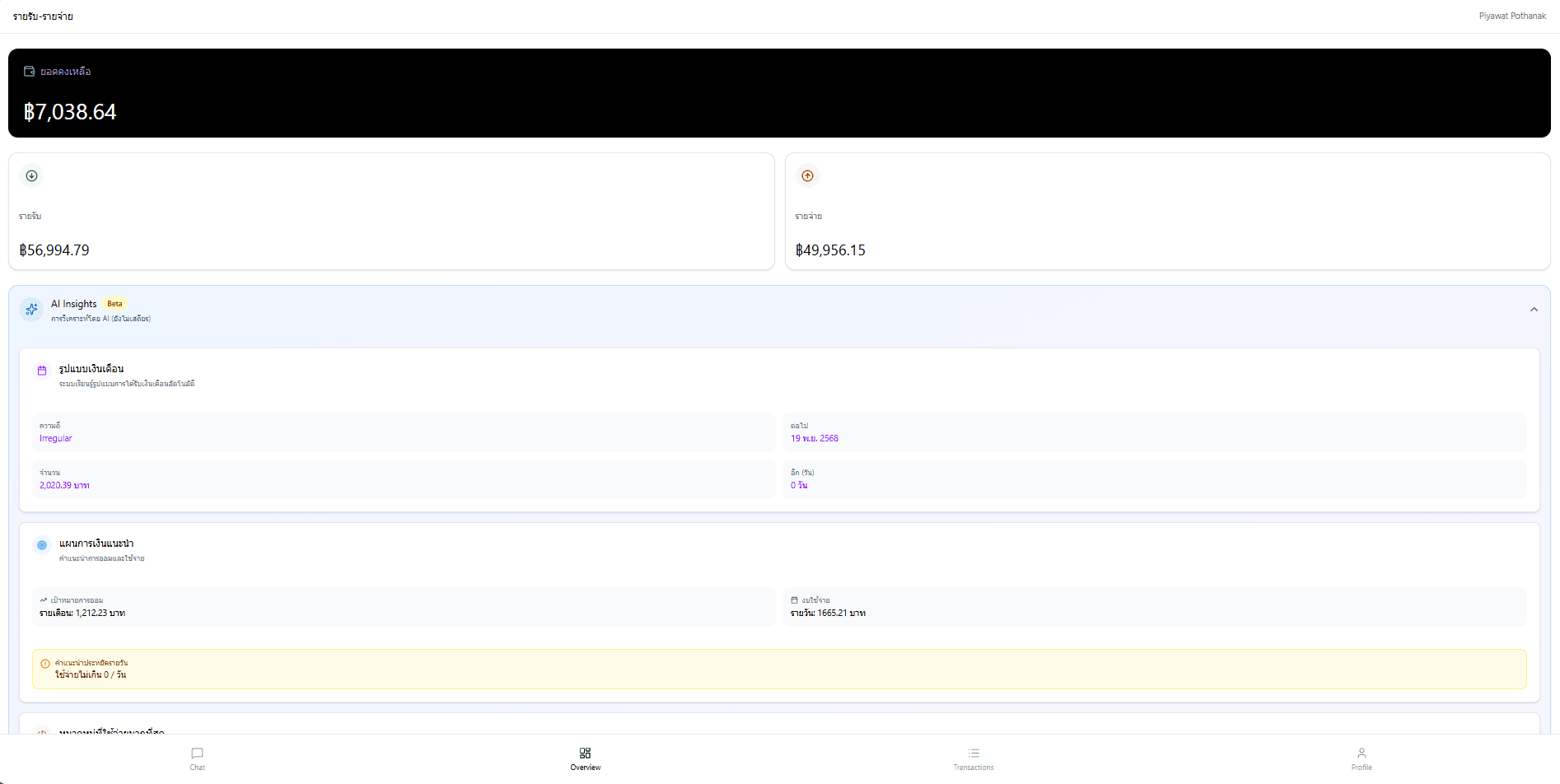Image resolution: width=1560 pixels, height=784 pixels.
Task: Select the daily spending advice banner
Action: pos(779,669)
